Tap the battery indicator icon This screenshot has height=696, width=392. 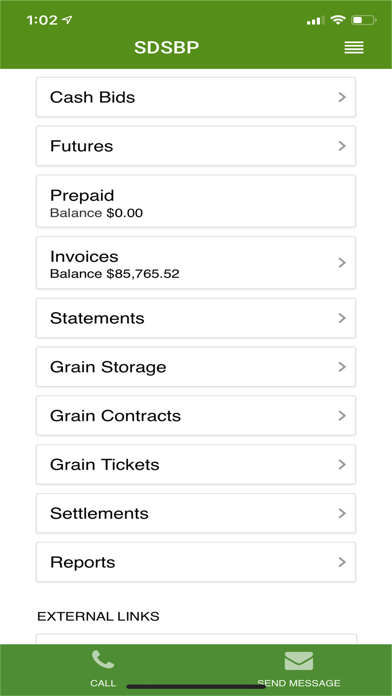(364, 20)
